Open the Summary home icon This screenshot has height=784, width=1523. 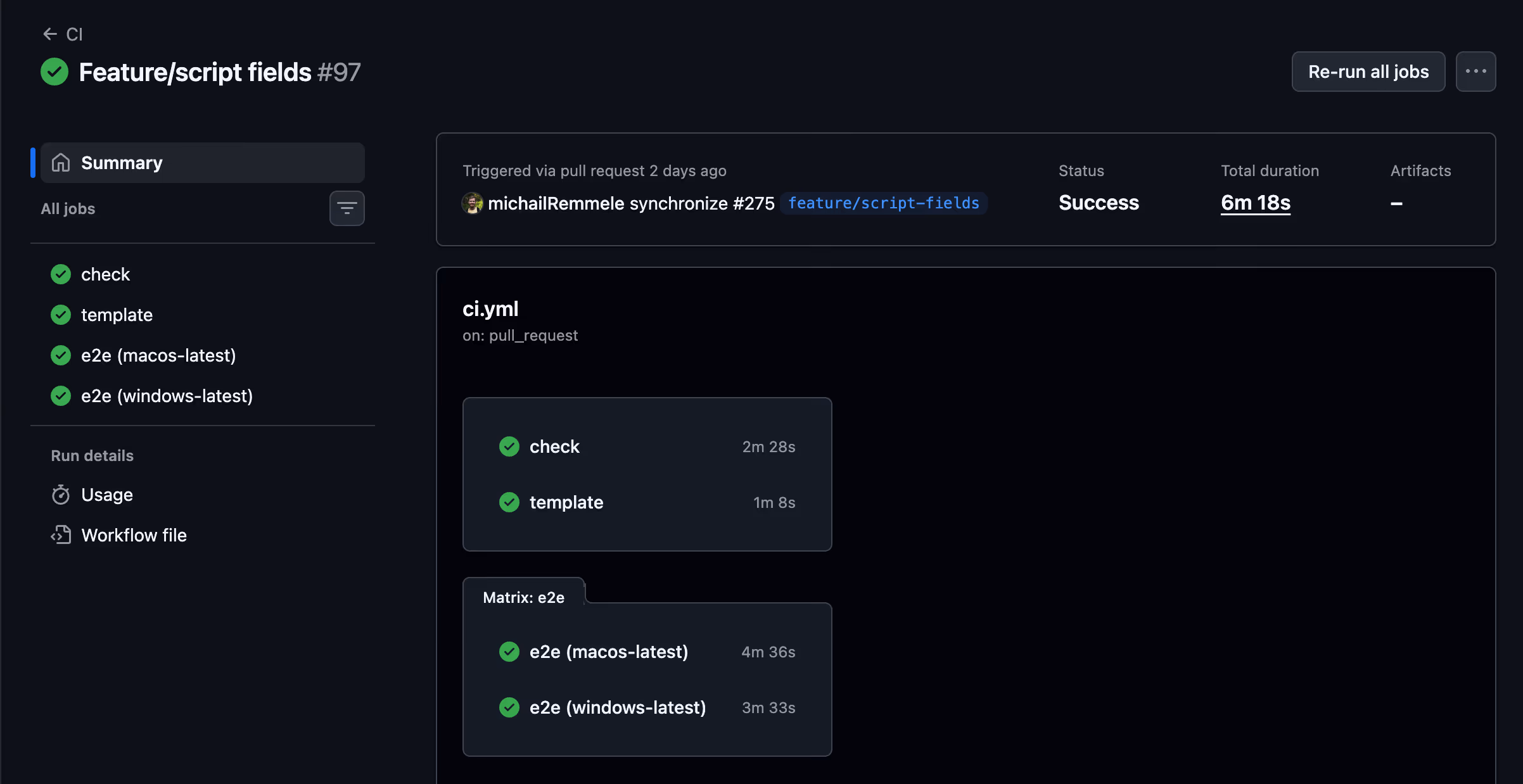tap(61, 163)
